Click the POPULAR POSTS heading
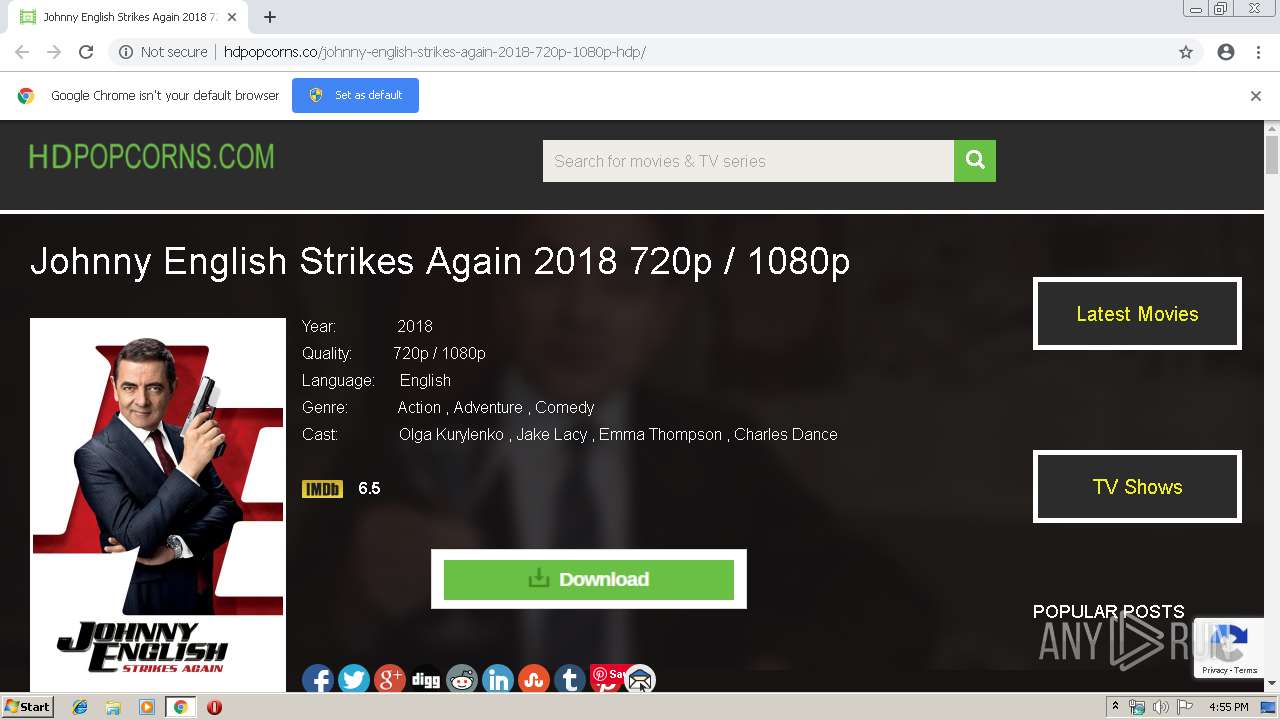This screenshot has height=720, width=1280. [x=1108, y=611]
